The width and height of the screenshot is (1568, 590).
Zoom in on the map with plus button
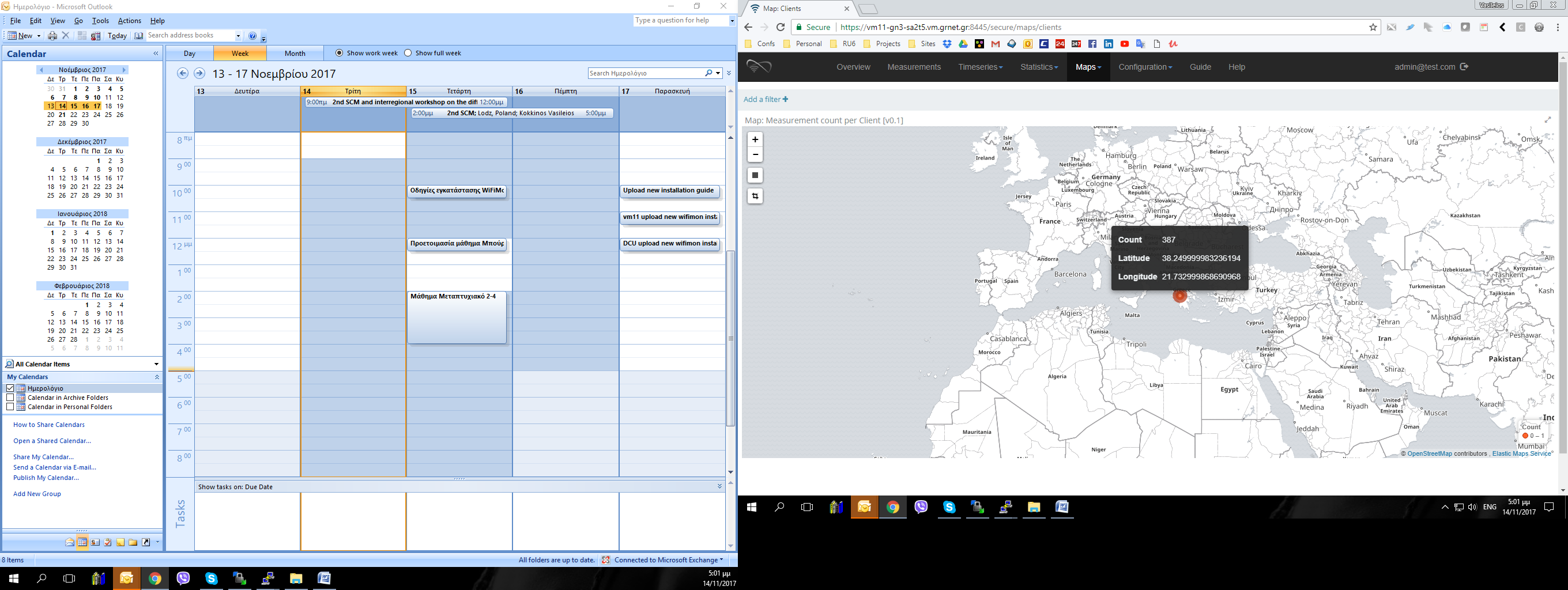click(x=755, y=139)
